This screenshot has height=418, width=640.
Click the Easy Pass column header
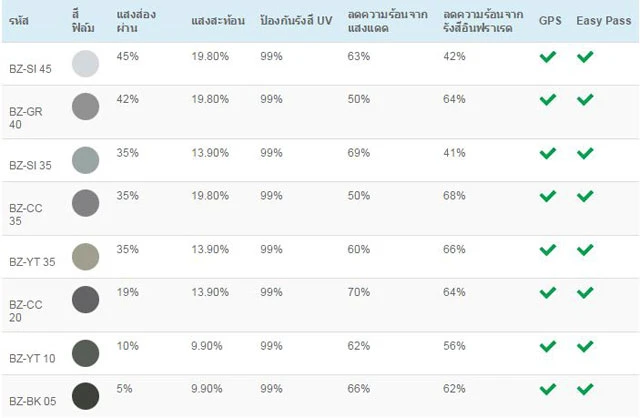point(599,20)
